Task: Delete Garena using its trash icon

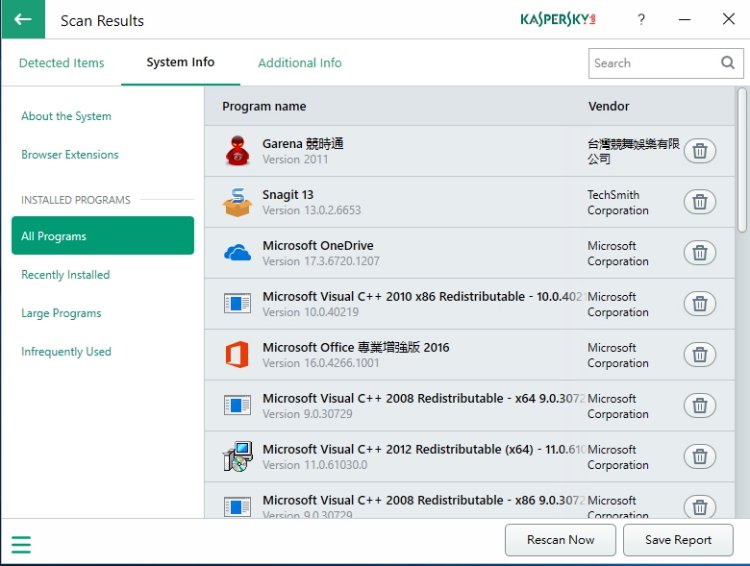Action: 700,151
